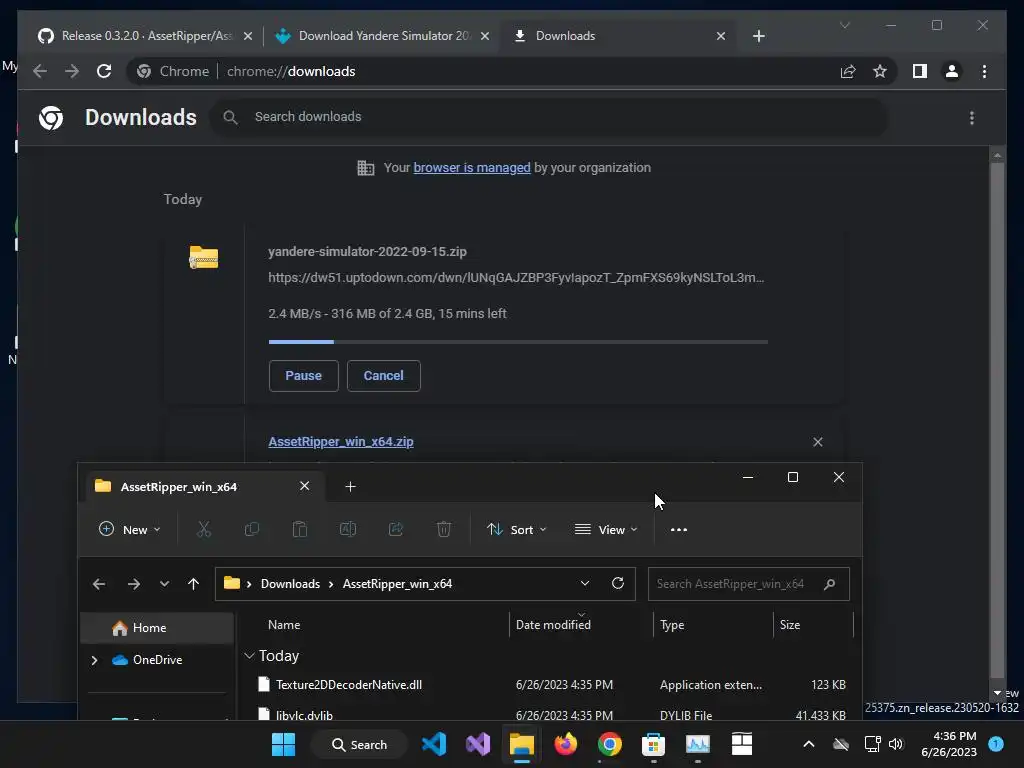The width and height of the screenshot is (1024, 768).
Task: Open Firefox from the taskbar
Action: (566, 744)
